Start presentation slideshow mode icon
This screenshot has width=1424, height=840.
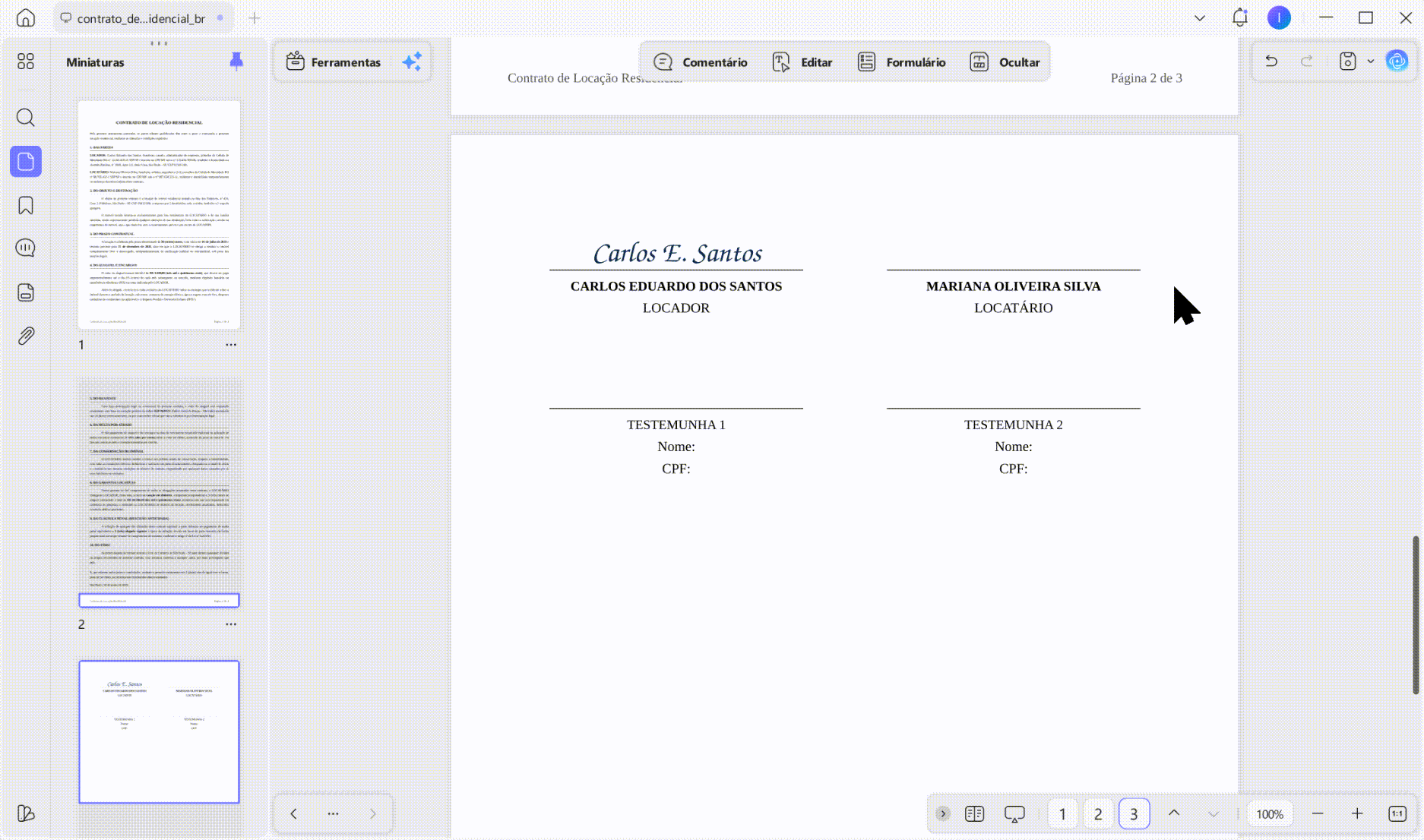pos(1014,814)
